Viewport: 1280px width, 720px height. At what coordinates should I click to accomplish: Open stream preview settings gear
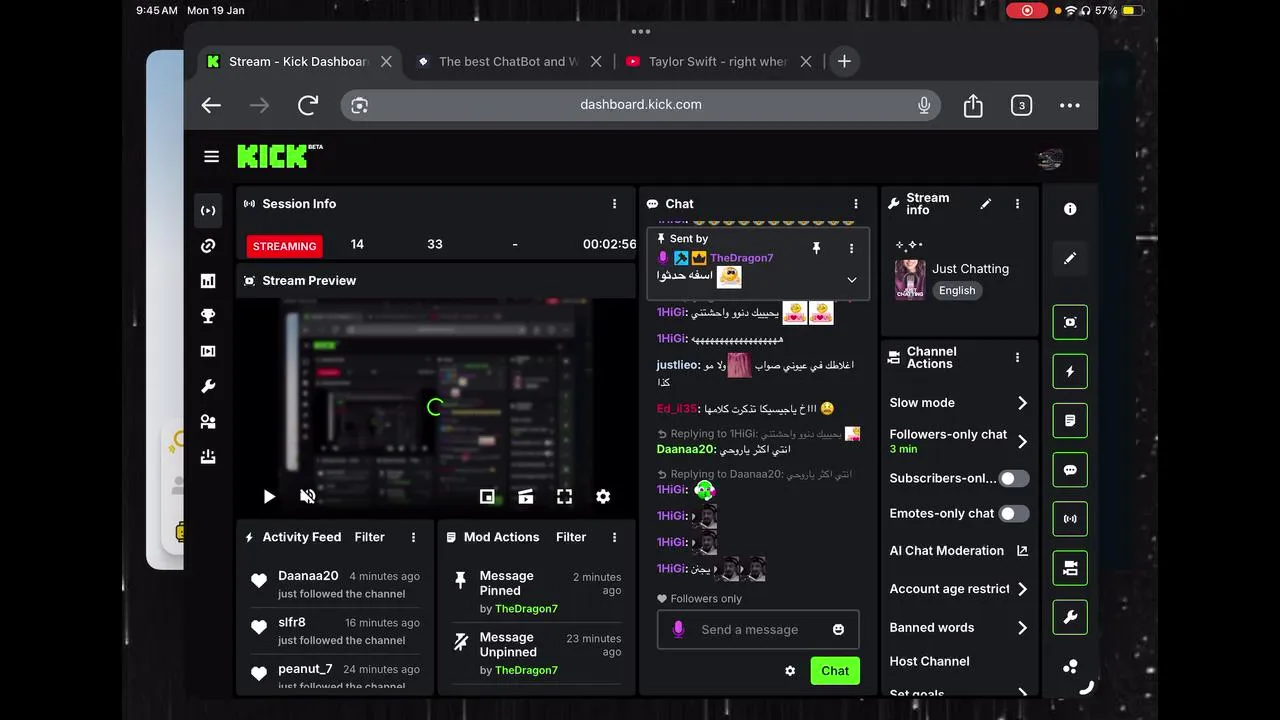tap(603, 496)
